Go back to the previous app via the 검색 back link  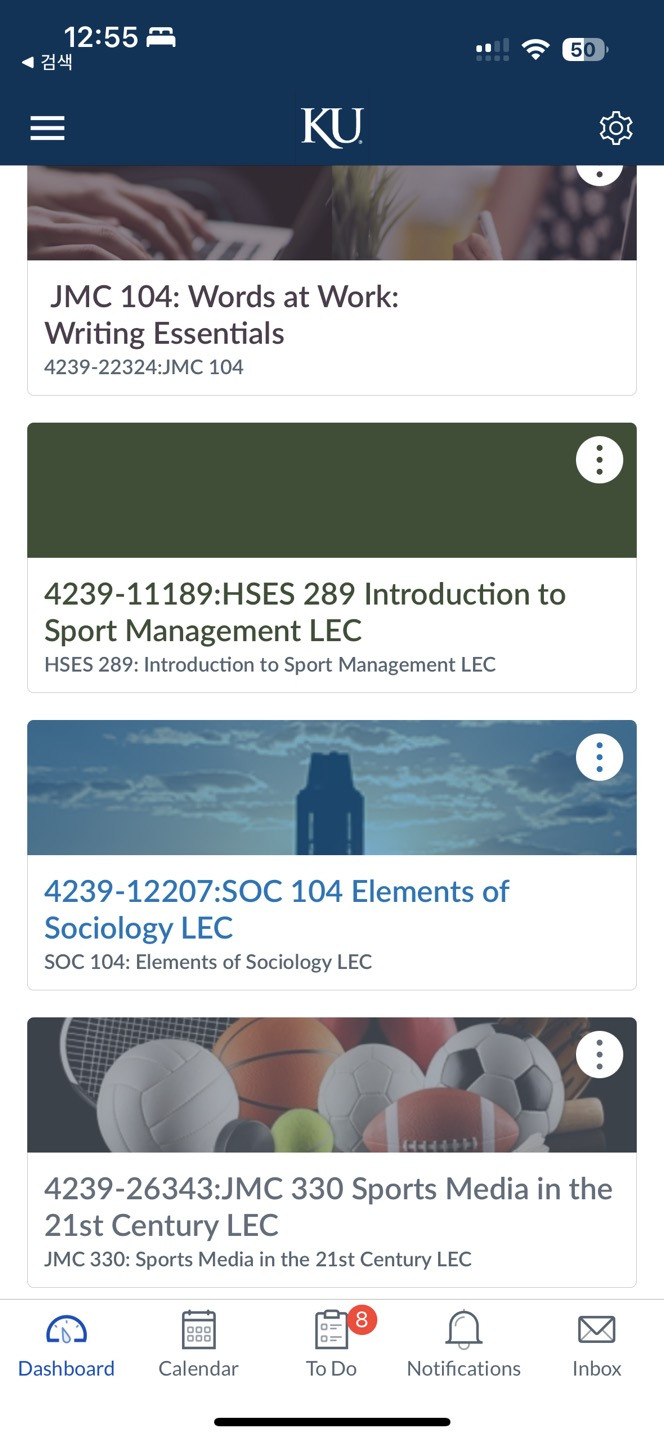pyautogui.click(x=48, y=62)
